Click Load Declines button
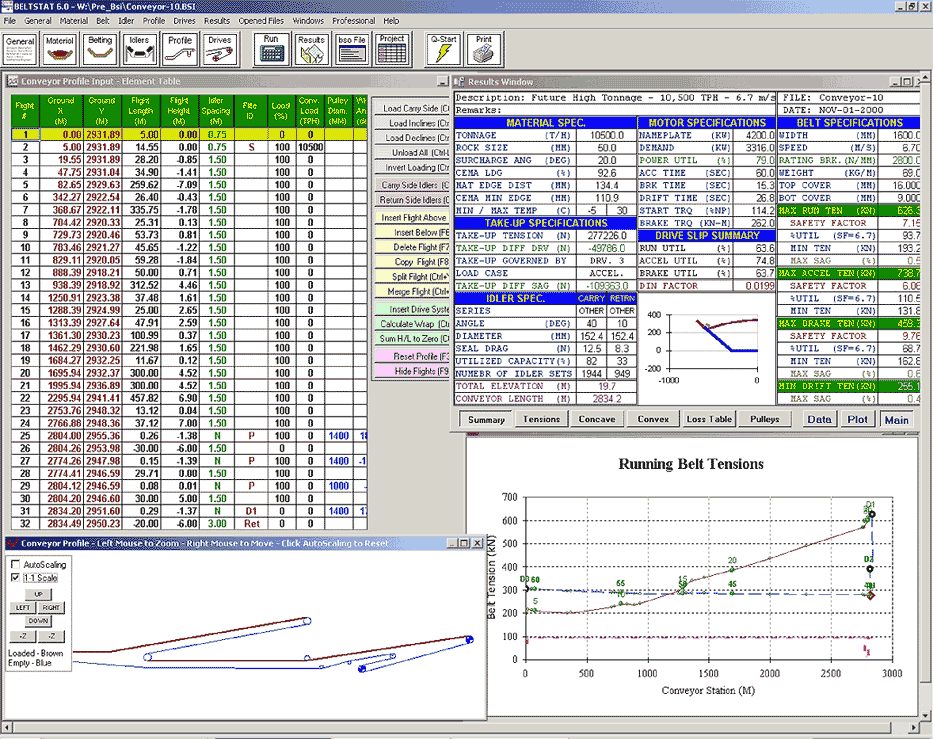The width and height of the screenshot is (933, 739). (412, 137)
